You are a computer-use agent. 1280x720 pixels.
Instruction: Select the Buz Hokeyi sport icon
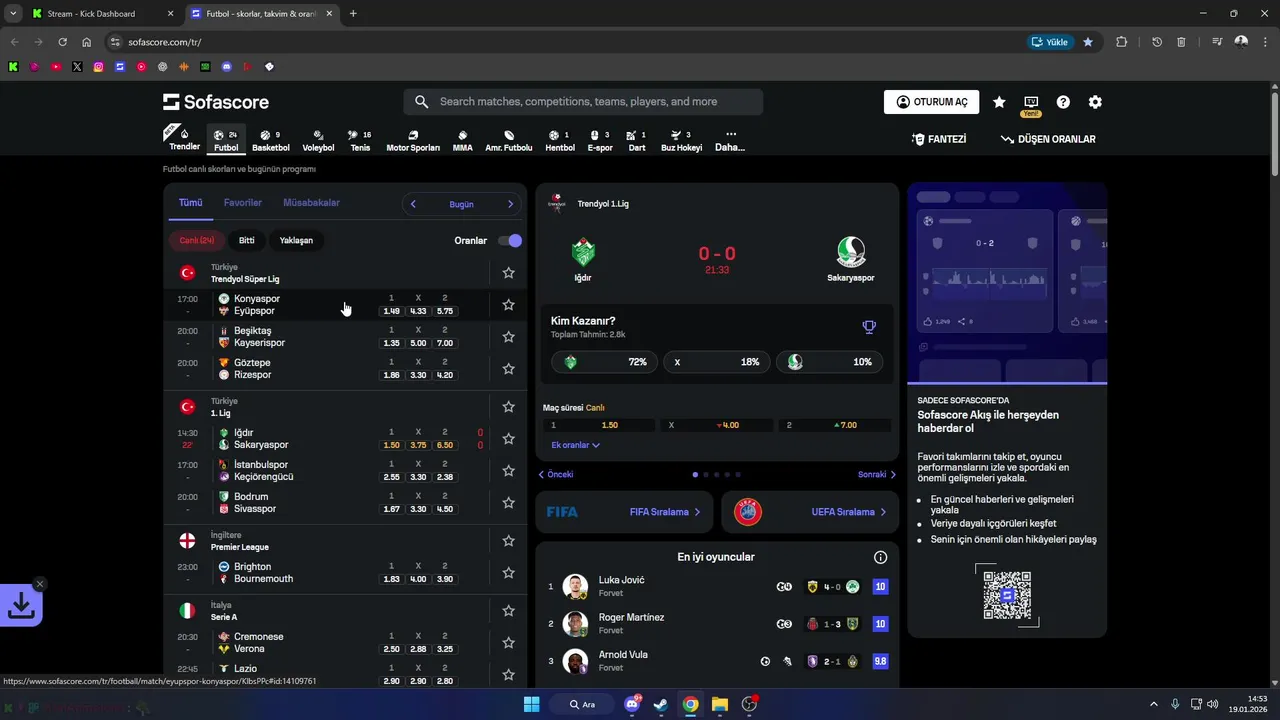coord(681,140)
